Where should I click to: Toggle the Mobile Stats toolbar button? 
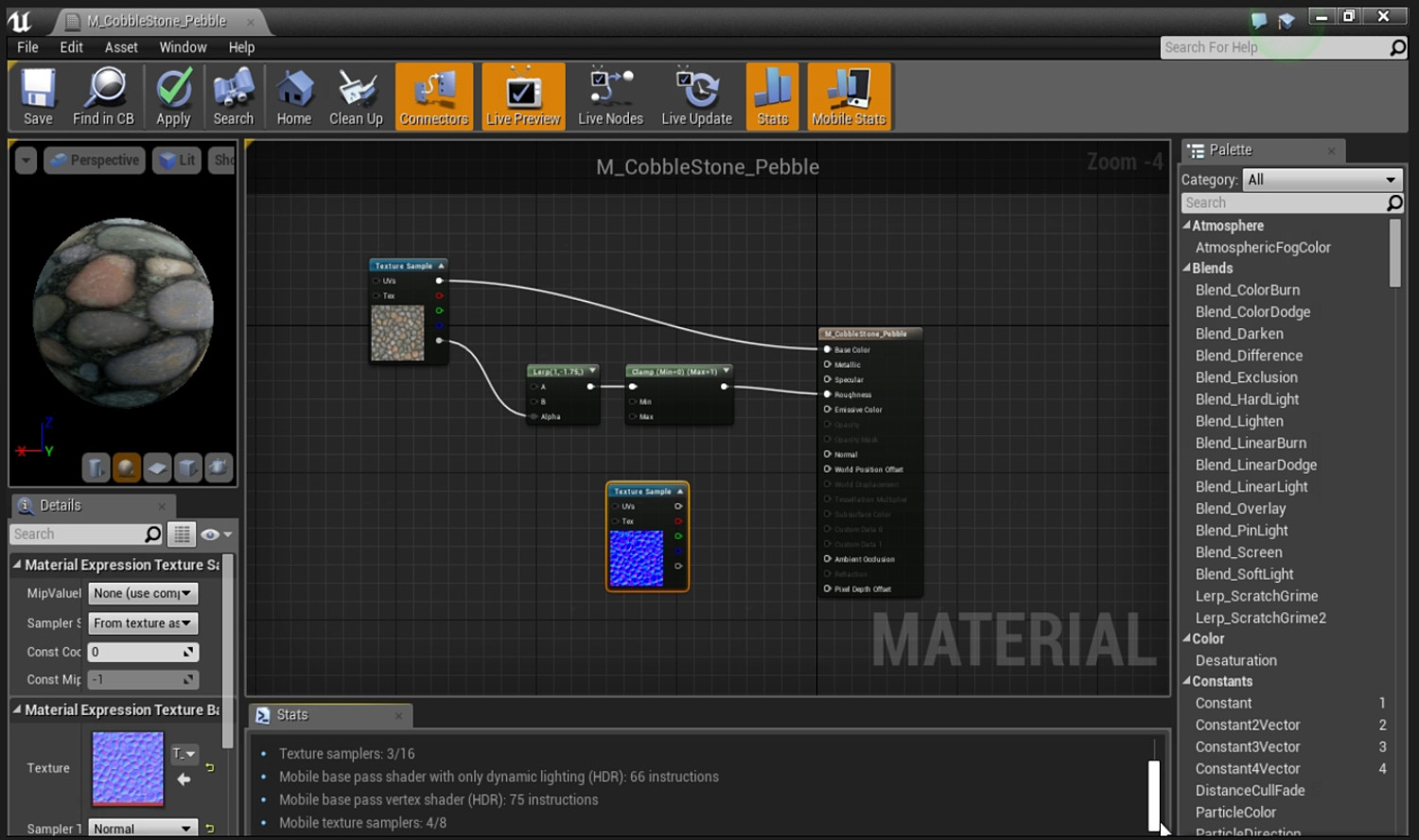[849, 96]
